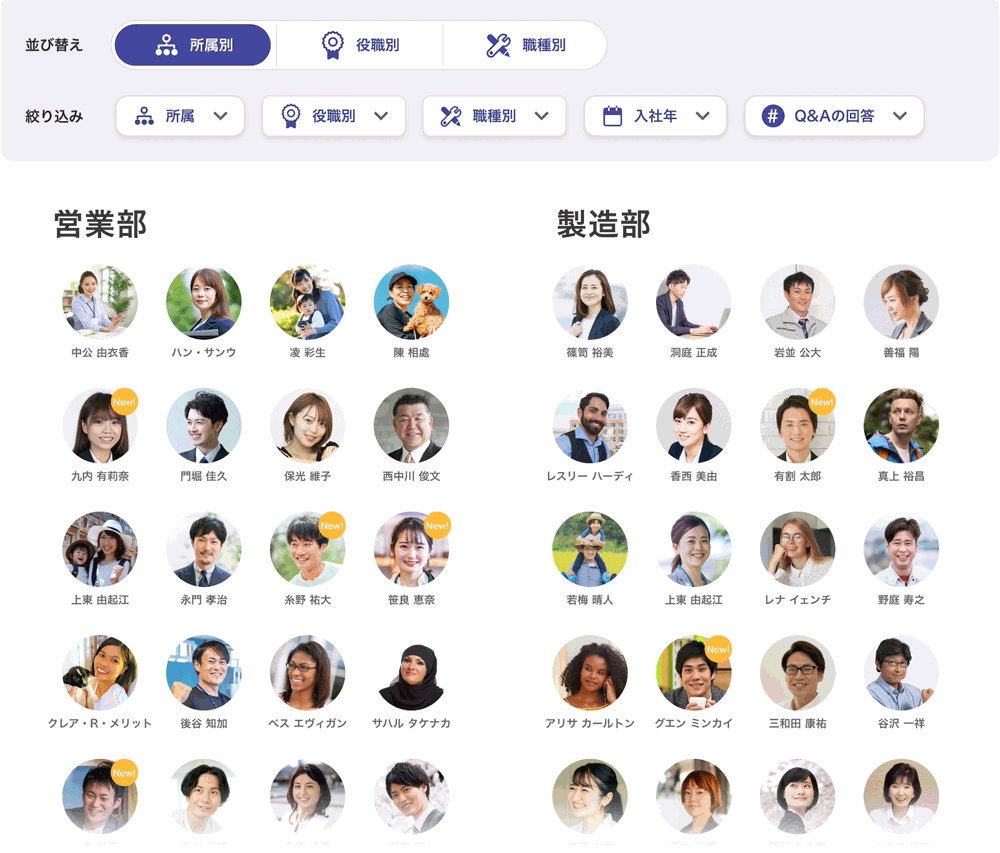Open the 所属 filter dropdown
Viewport: 1000px width, 853px height.
coord(180,116)
